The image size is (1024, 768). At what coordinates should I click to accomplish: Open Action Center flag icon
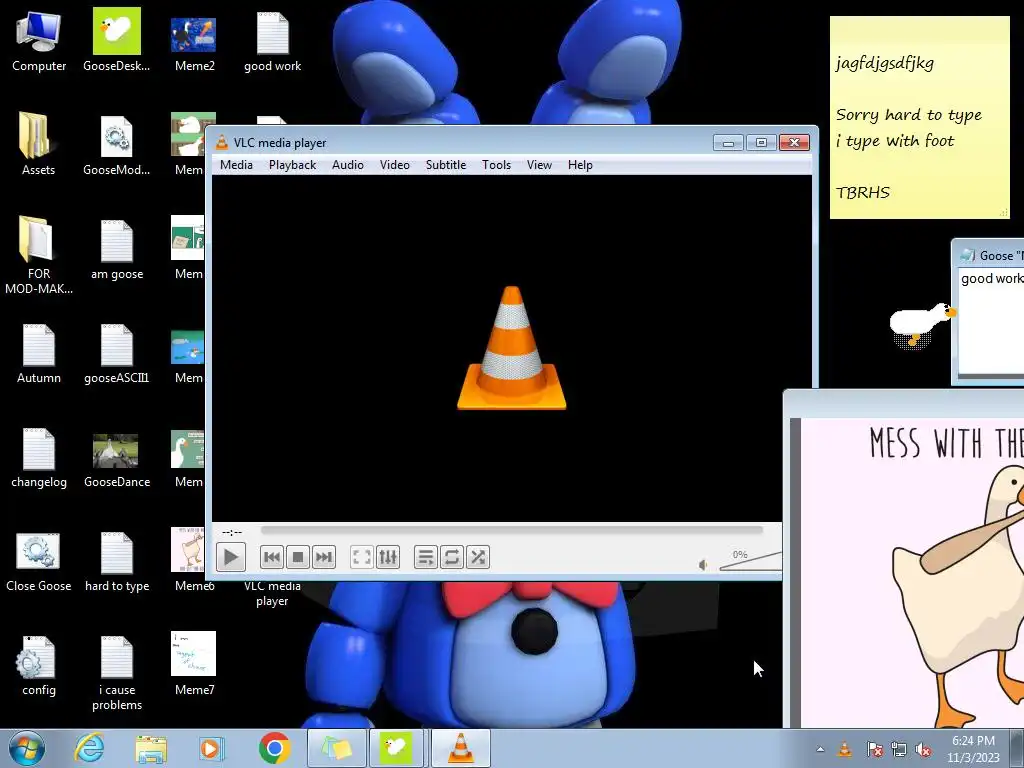[x=874, y=750]
